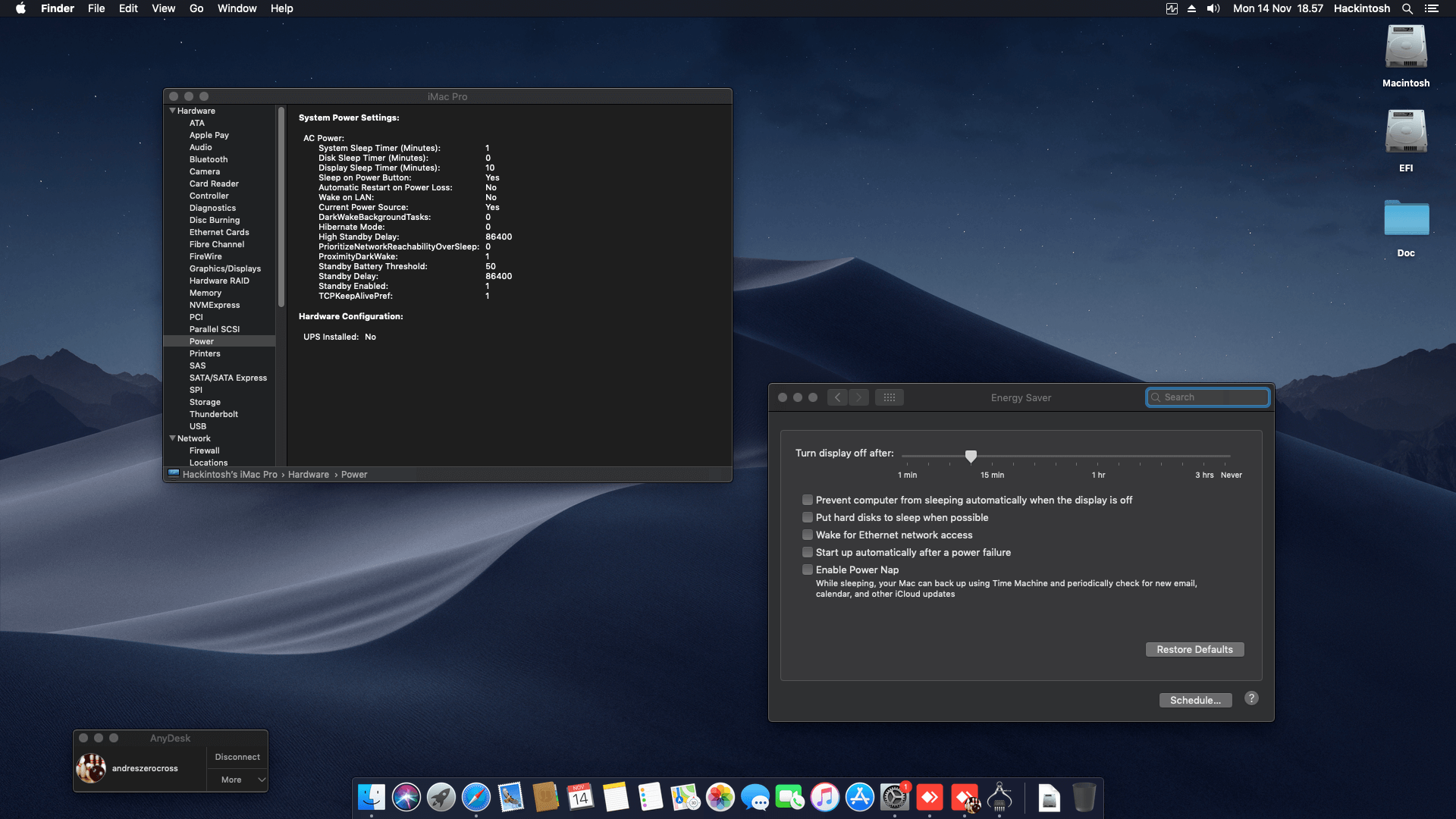Click the eject icon in menu bar
This screenshot has width=1456, height=819.
[x=1191, y=8]
